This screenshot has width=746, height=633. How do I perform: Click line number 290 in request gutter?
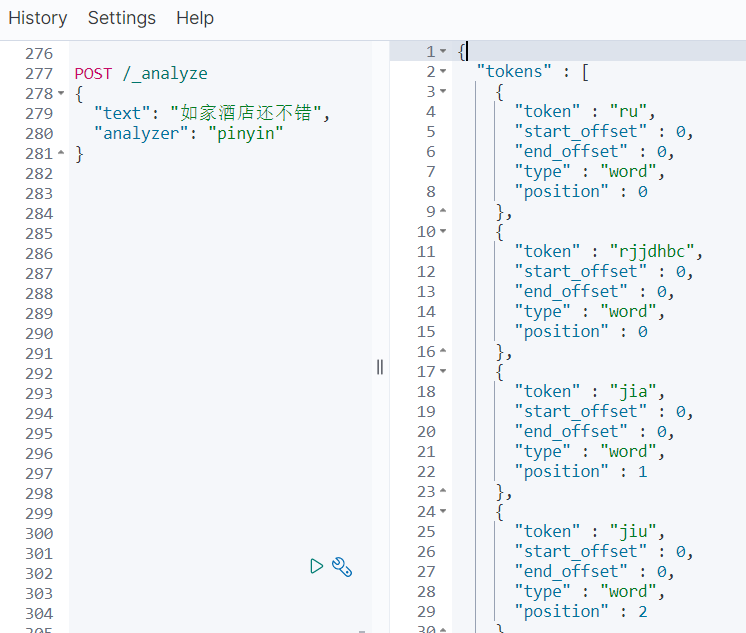(x=39, y=333)
